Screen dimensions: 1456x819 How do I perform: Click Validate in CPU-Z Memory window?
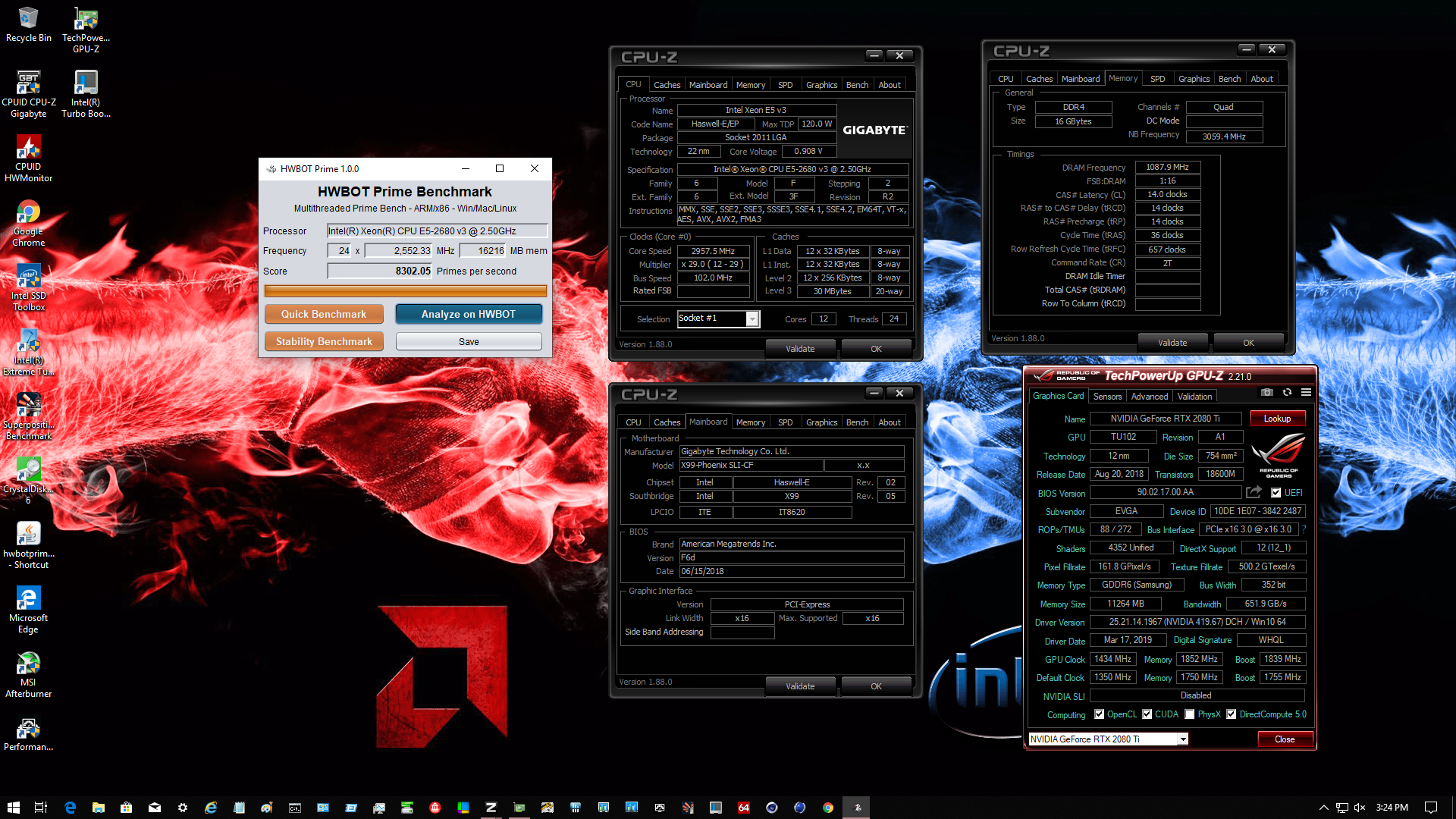tap(1172, 343)
